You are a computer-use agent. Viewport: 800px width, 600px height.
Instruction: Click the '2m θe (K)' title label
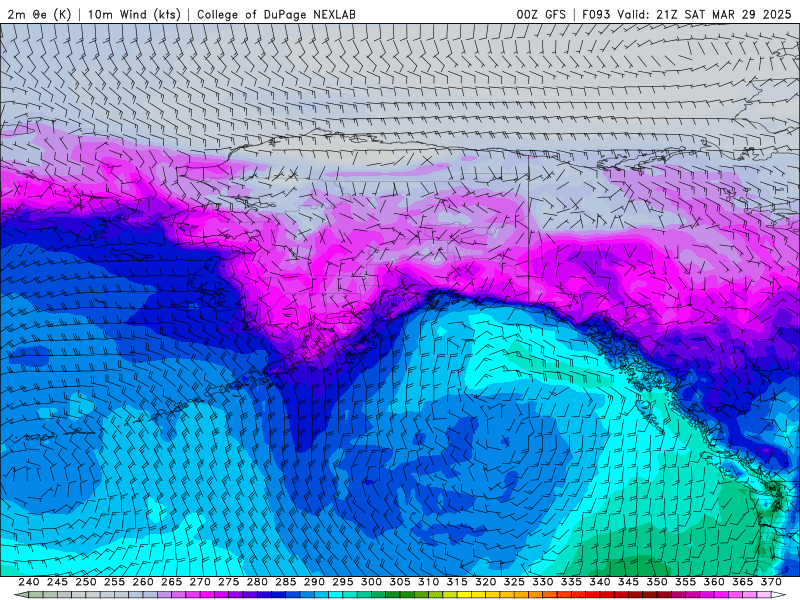click(x=39, y=14)
